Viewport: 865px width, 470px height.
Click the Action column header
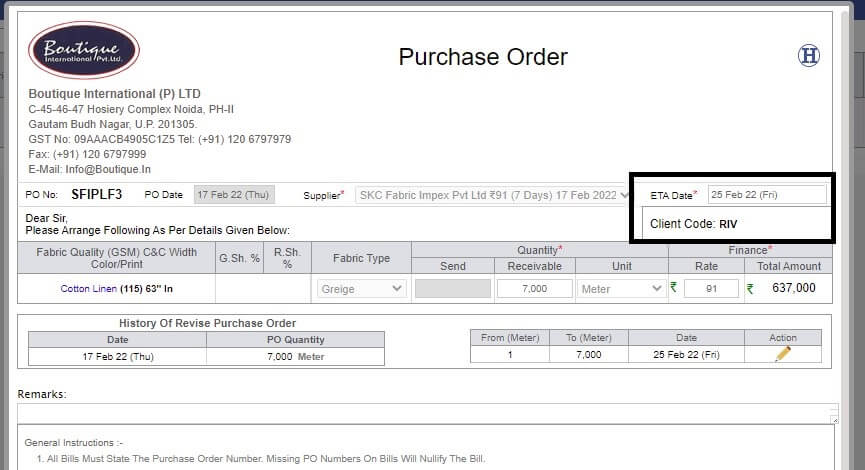click(783, 338)
